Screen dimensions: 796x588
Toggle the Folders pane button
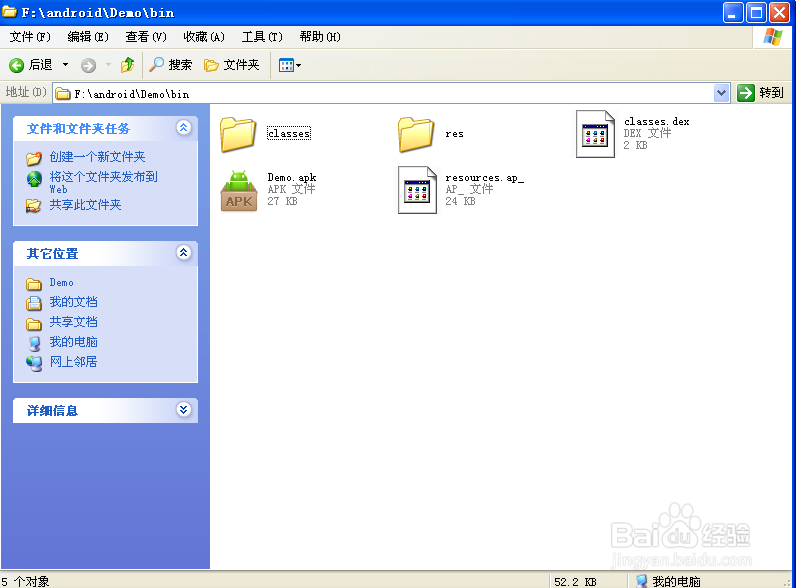(231, 65)
